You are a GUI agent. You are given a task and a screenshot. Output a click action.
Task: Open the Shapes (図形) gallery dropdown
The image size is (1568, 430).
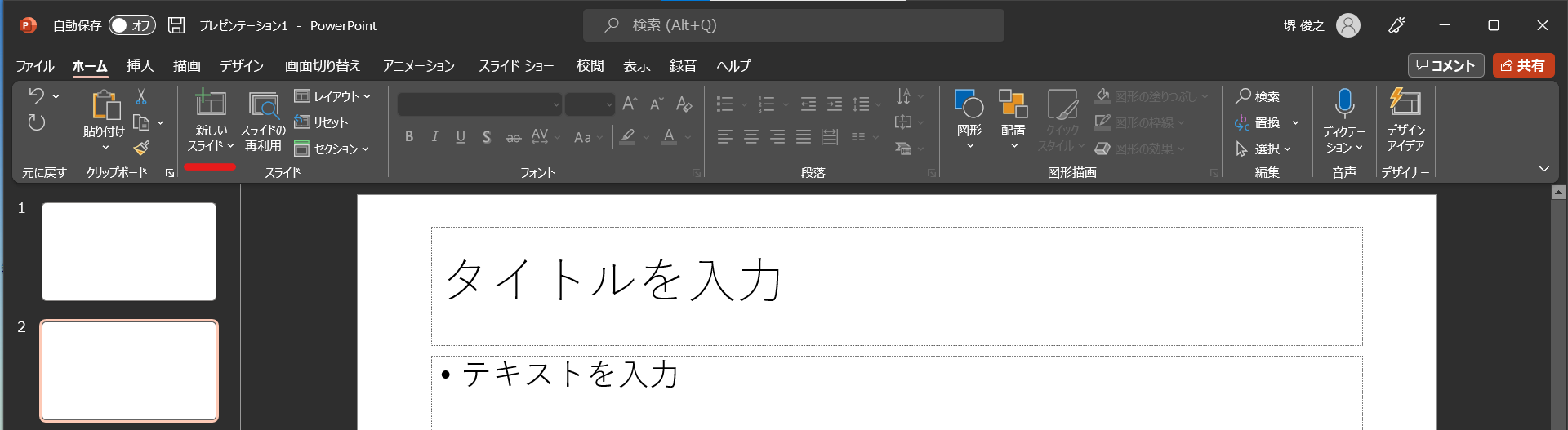click(x=969, y=119)
